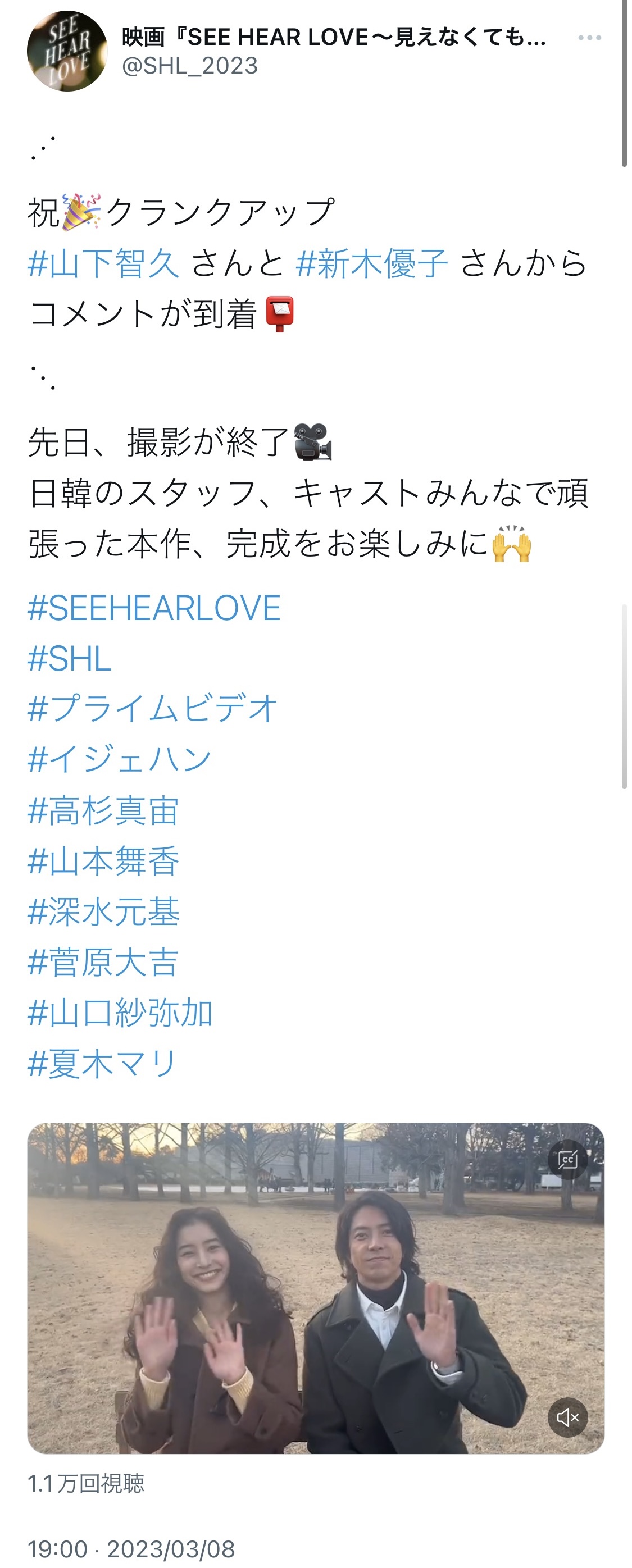The height and width of the screenshot is (1568, 632).
Task: Tap the #SHL hashtag
Action: click(70, 659)
